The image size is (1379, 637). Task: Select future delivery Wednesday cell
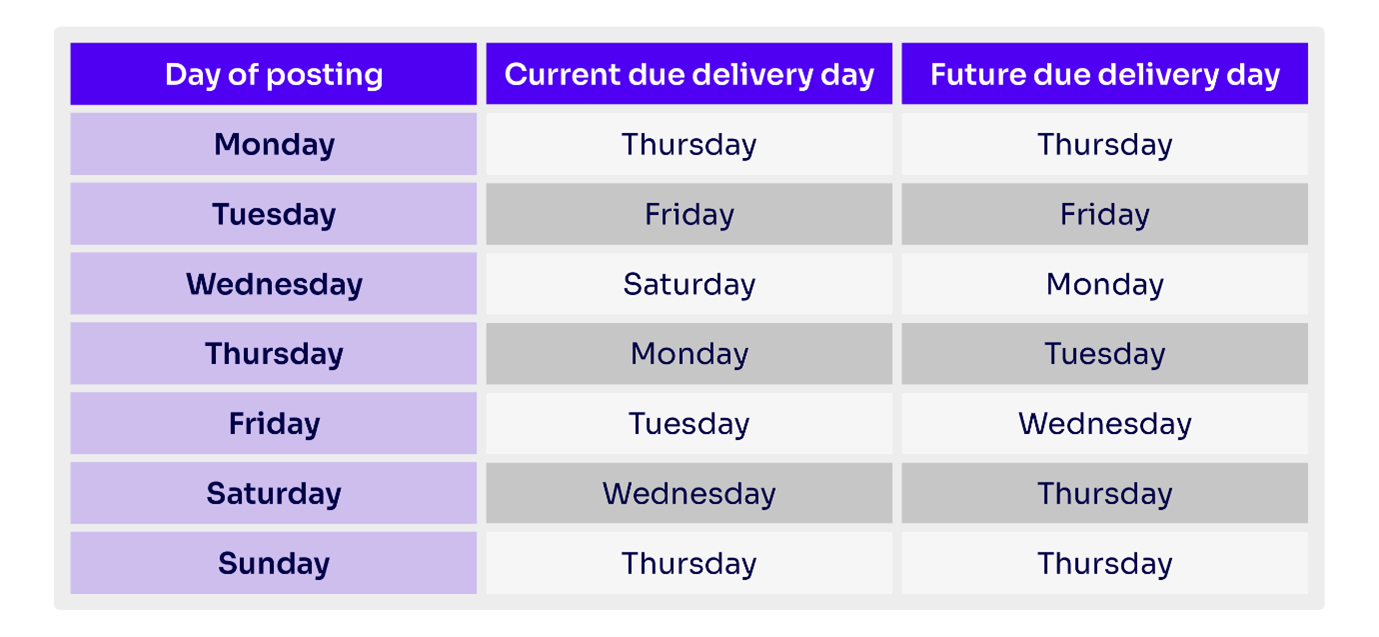1105,423
